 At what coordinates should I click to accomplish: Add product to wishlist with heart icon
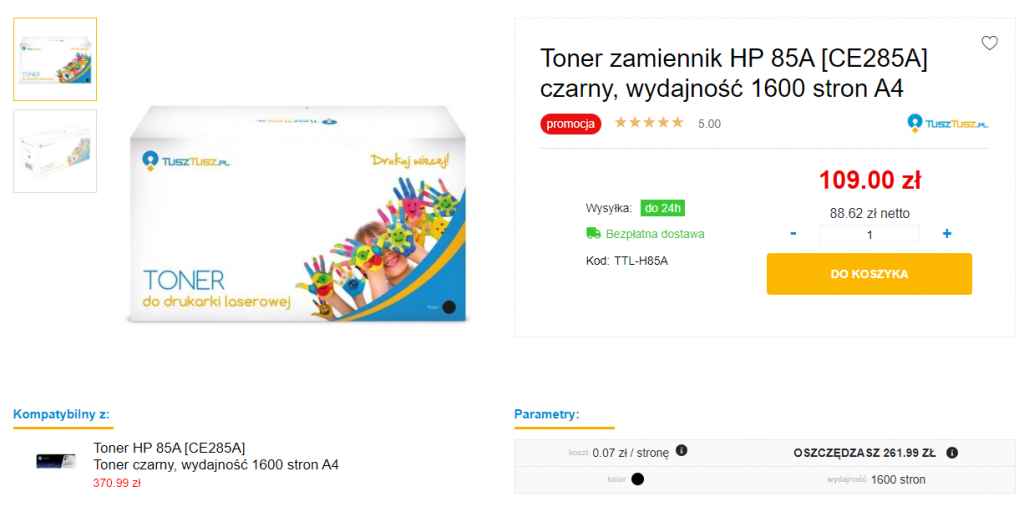coord(989,43)
